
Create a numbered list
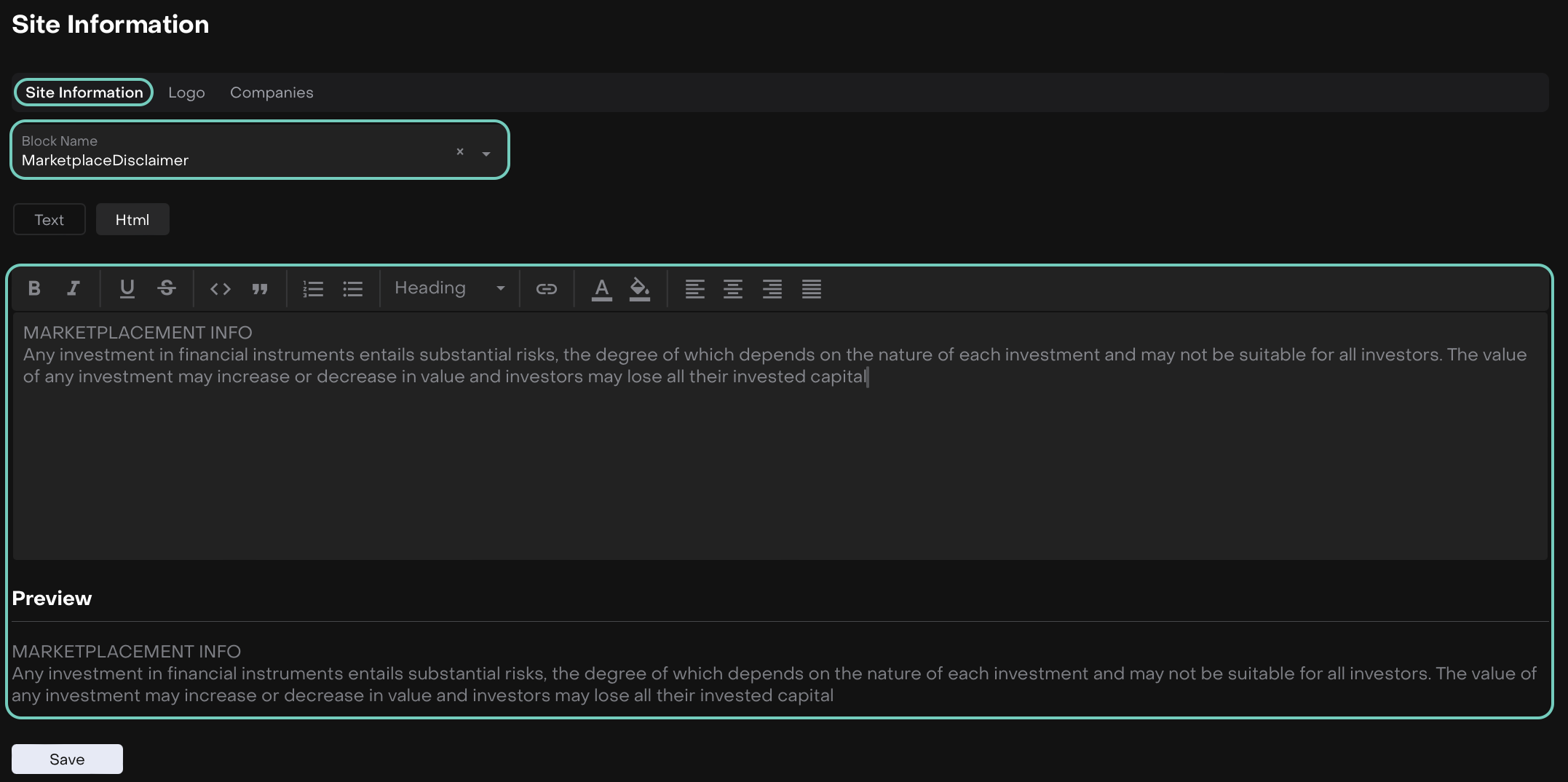point(313,289)
